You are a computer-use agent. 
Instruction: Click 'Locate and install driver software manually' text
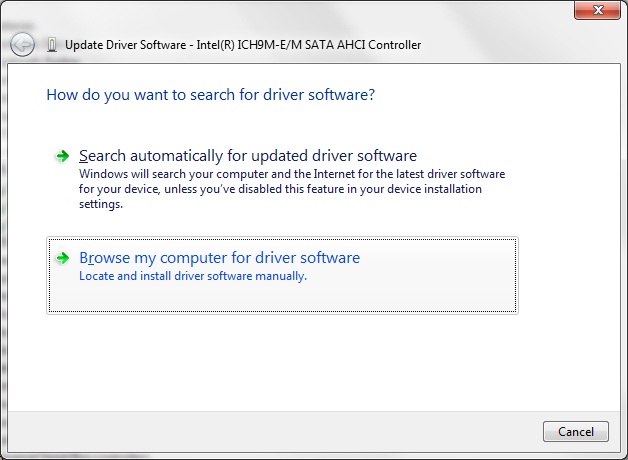193,276
